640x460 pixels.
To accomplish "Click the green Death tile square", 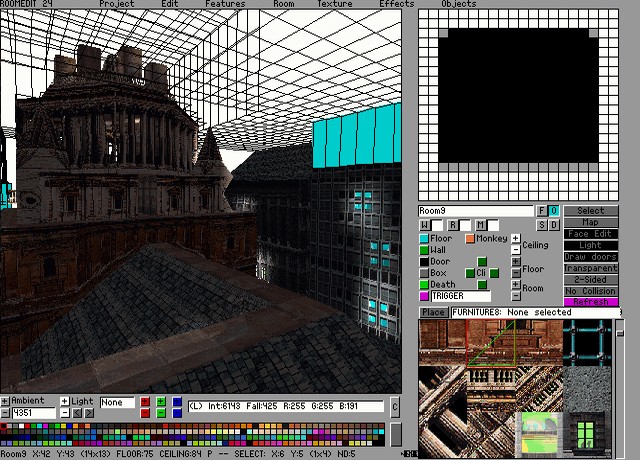I will click(x=424, y=285).
